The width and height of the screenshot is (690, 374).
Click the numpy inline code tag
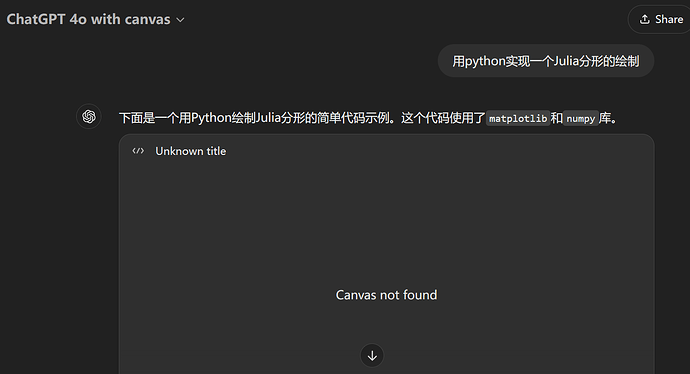point(581,118)
